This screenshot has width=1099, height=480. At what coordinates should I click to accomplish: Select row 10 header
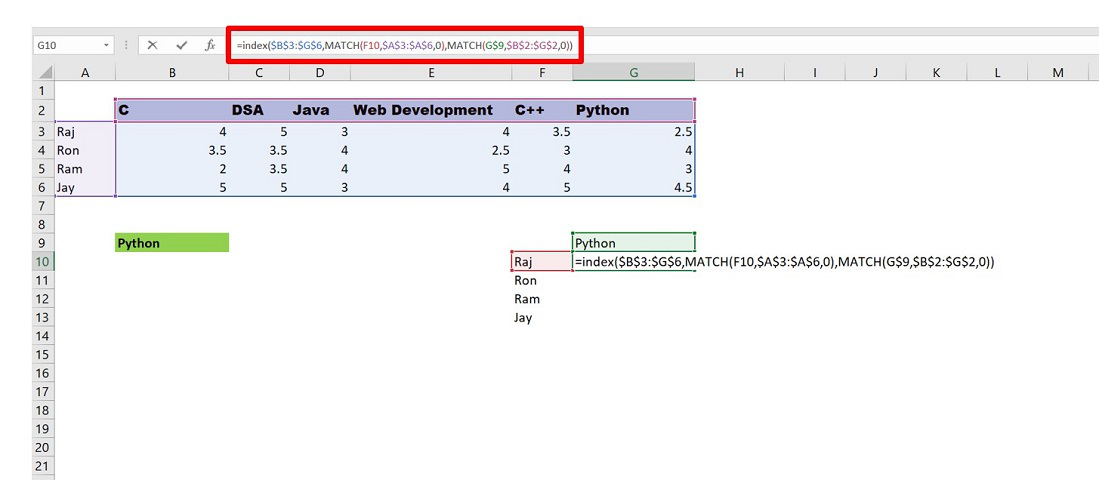[x=41, y=262]
